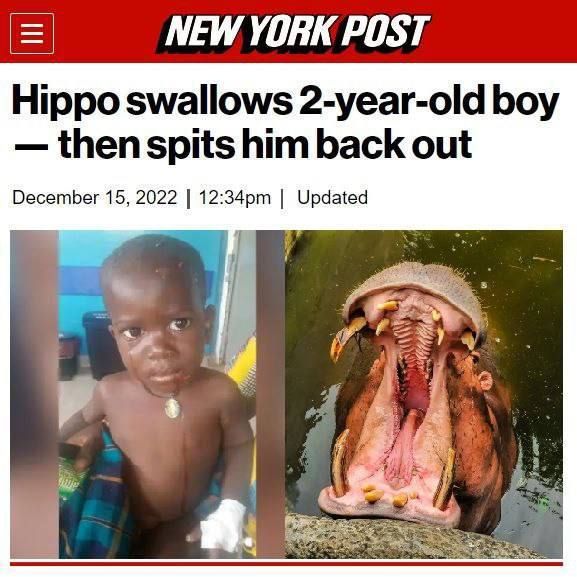Click the boy's pendant necklace in the photo

click(x=173, y=408)
